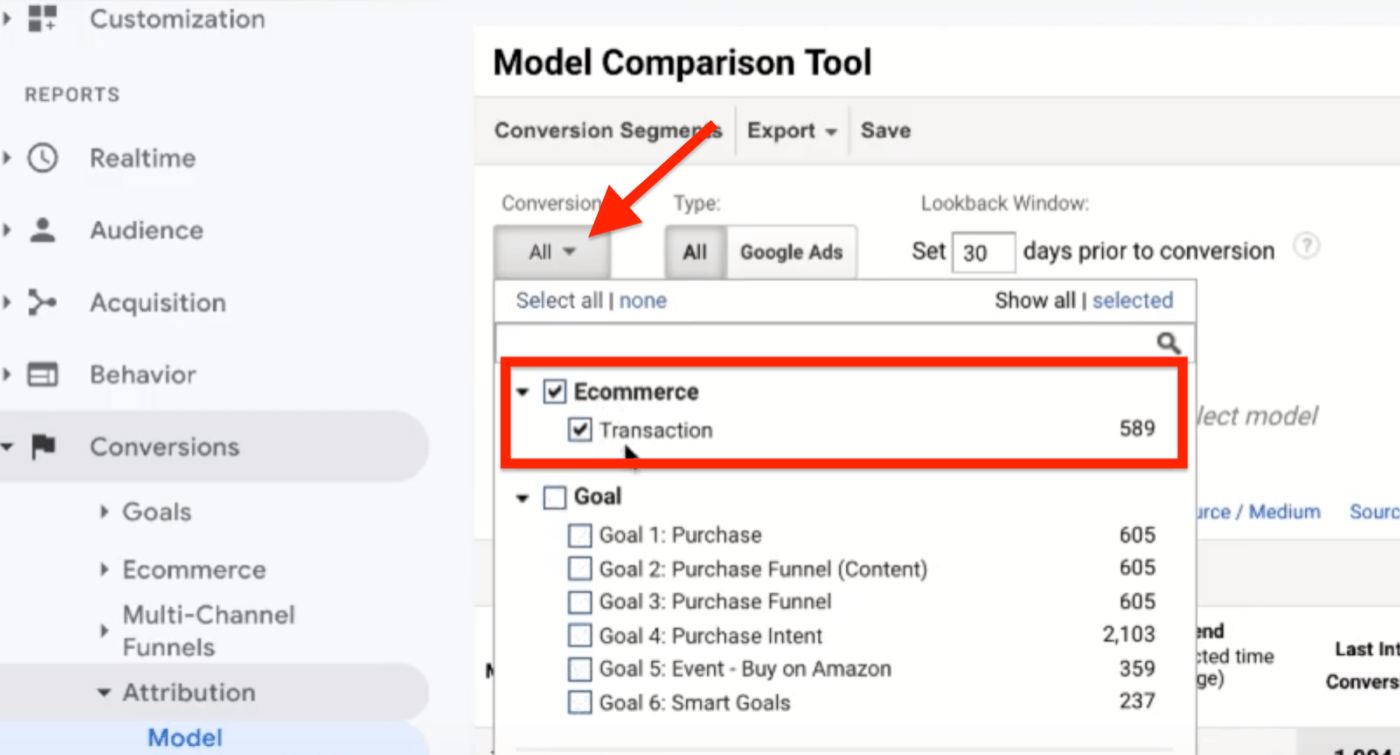Uncheck the Transaction checkbox
The width and height of the screenshot is (1400, 755).
click(580, 430)
